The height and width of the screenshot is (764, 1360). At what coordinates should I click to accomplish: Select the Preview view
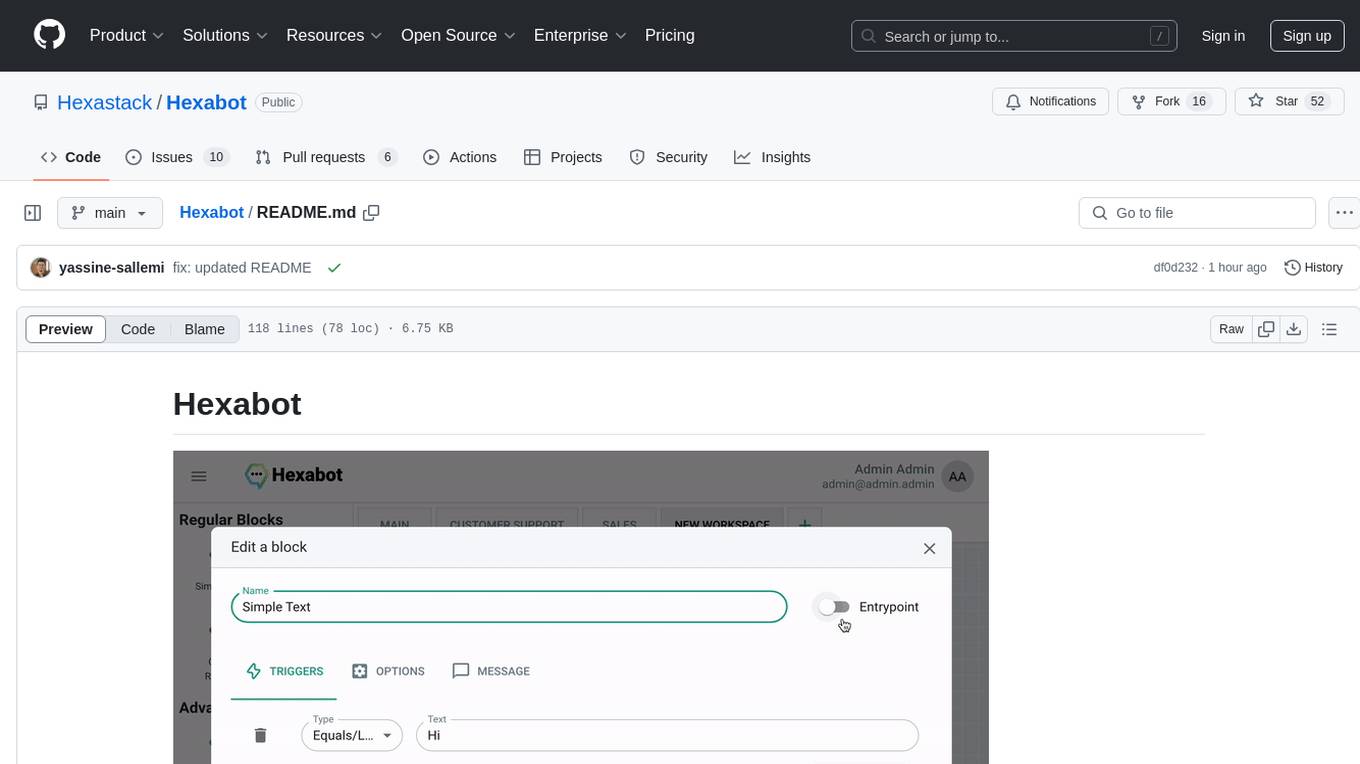click(x=66, y=329)
